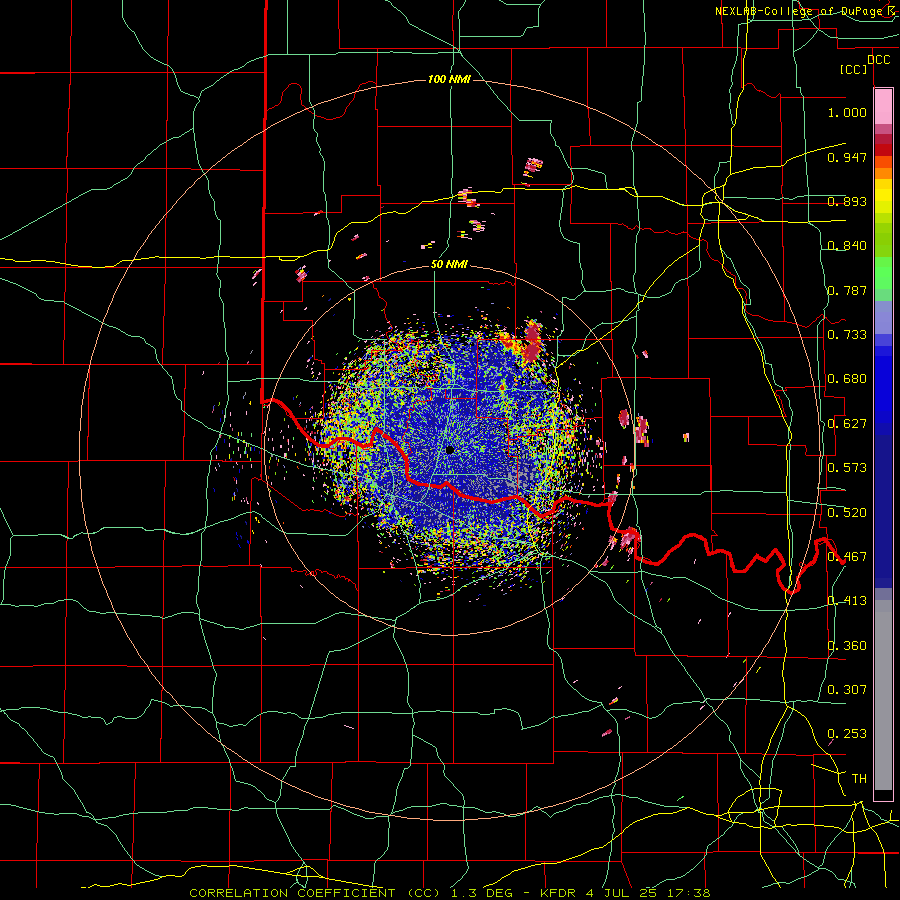Select the 0.947 color scale value

pyautogui.click(x=847, y=157)
